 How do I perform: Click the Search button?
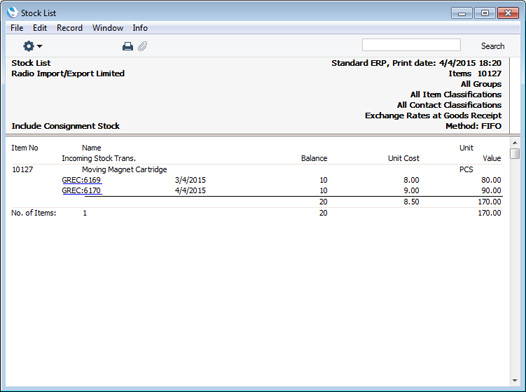coord(492,46)
